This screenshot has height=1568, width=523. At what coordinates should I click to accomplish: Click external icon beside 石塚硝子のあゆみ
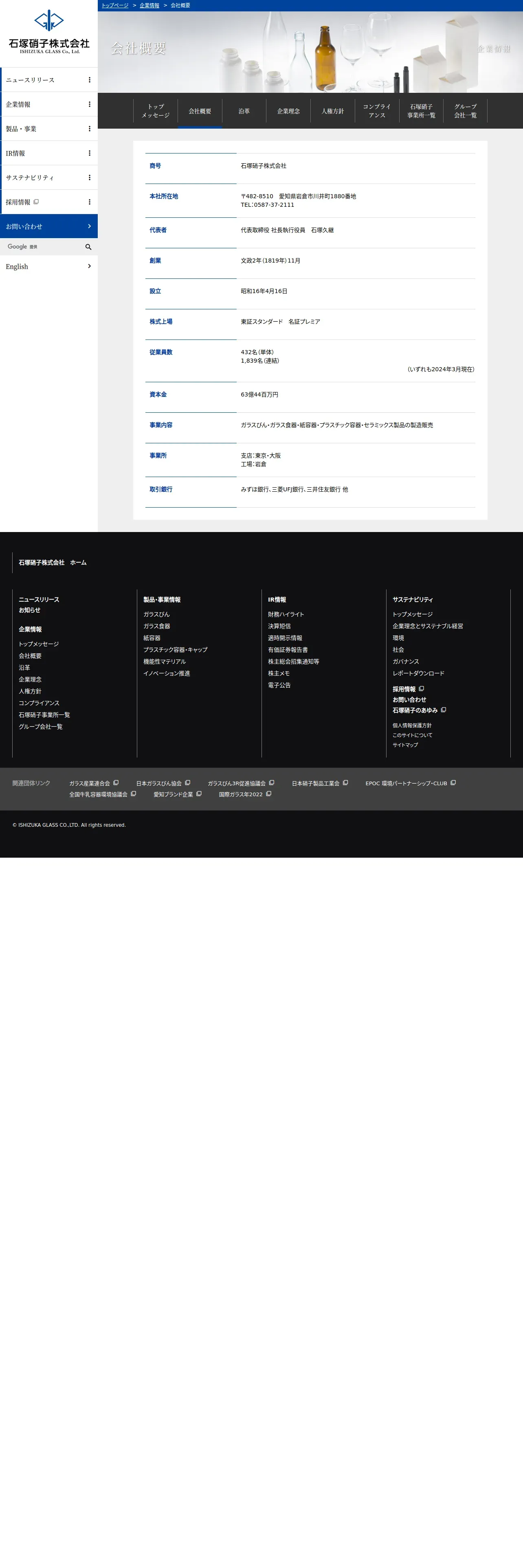click(x=443, y=710)
